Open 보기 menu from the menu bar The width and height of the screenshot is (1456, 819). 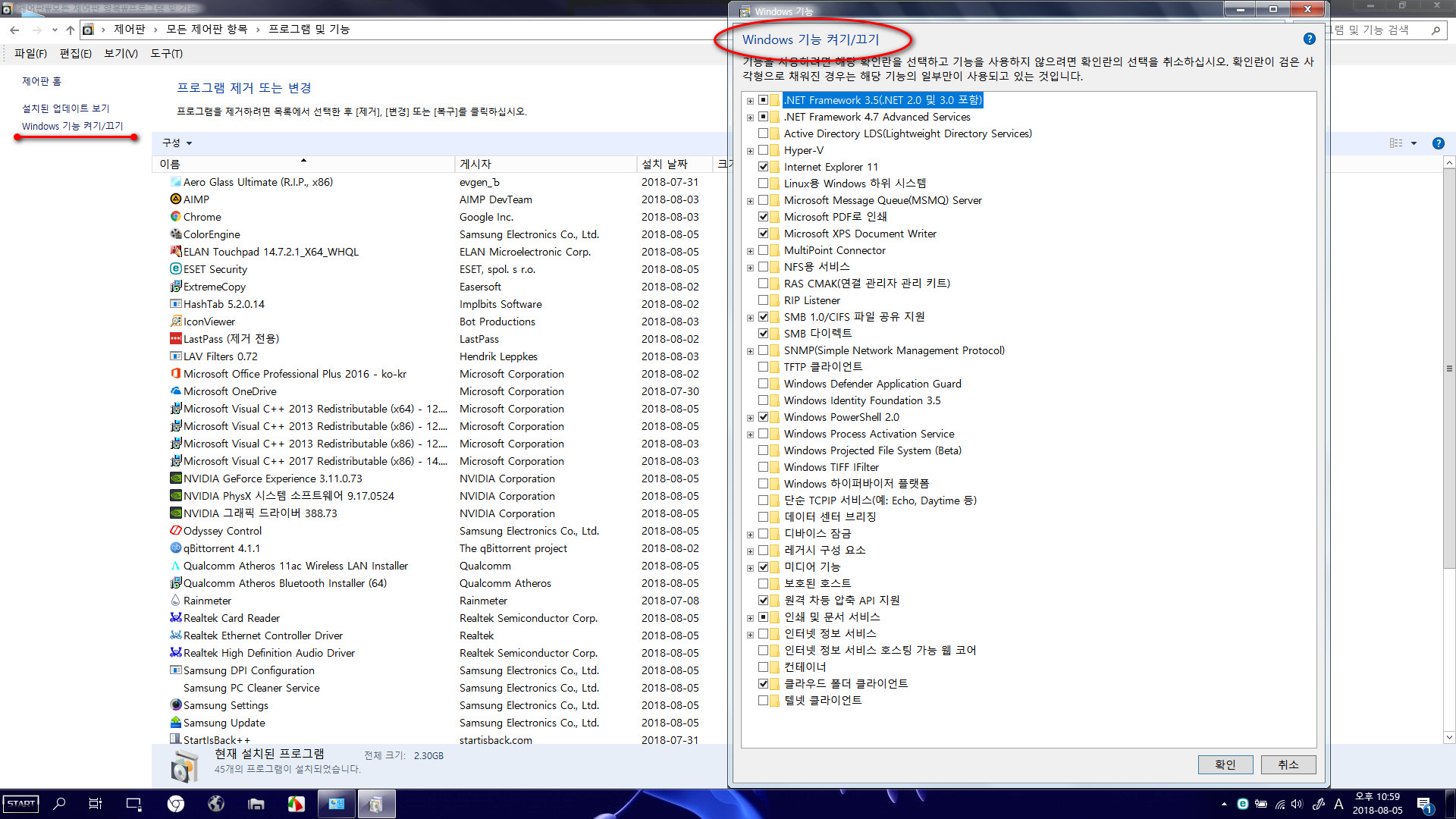point(120,53)
